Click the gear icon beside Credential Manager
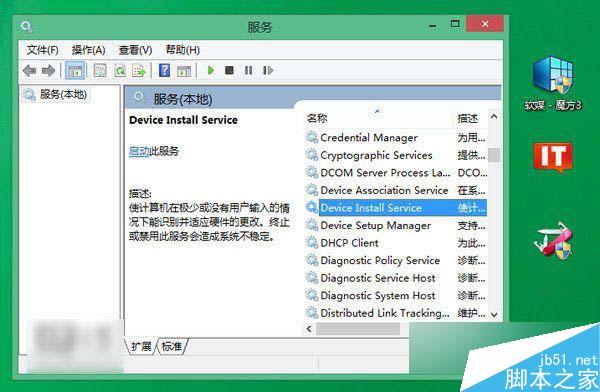The image size is (600, 392). [312, 137]
